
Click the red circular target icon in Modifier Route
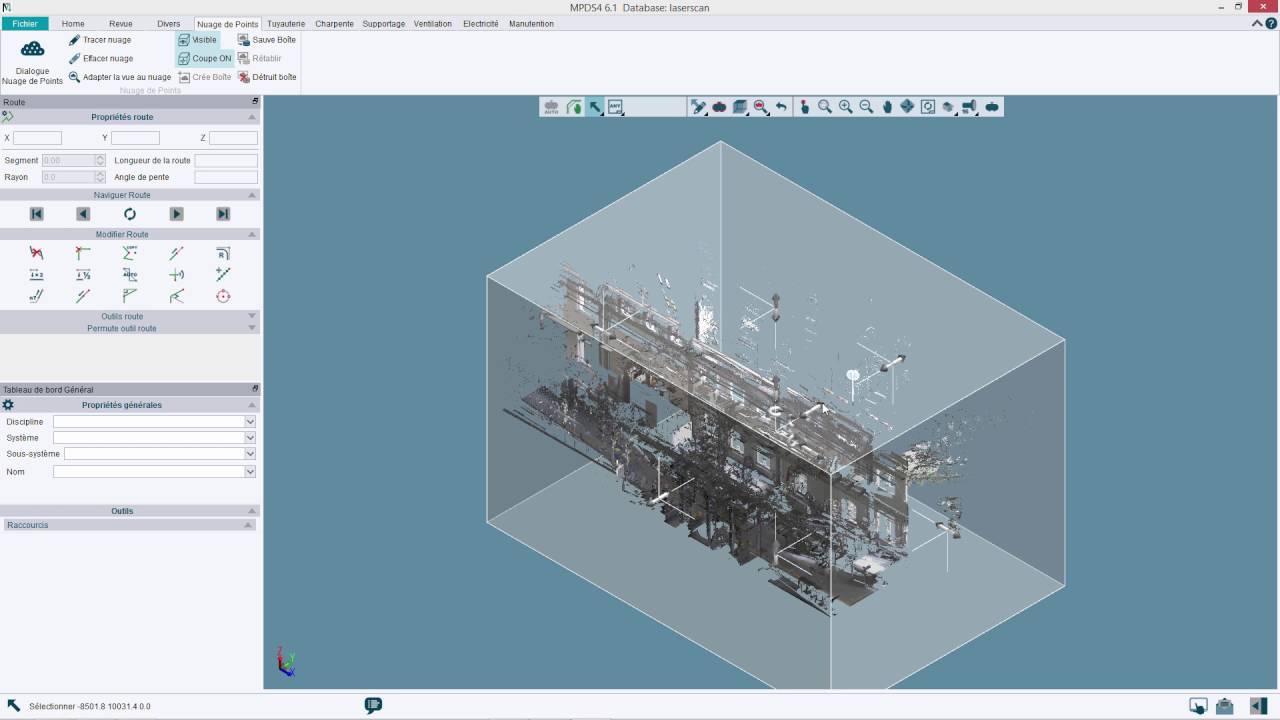click(223, 296)
